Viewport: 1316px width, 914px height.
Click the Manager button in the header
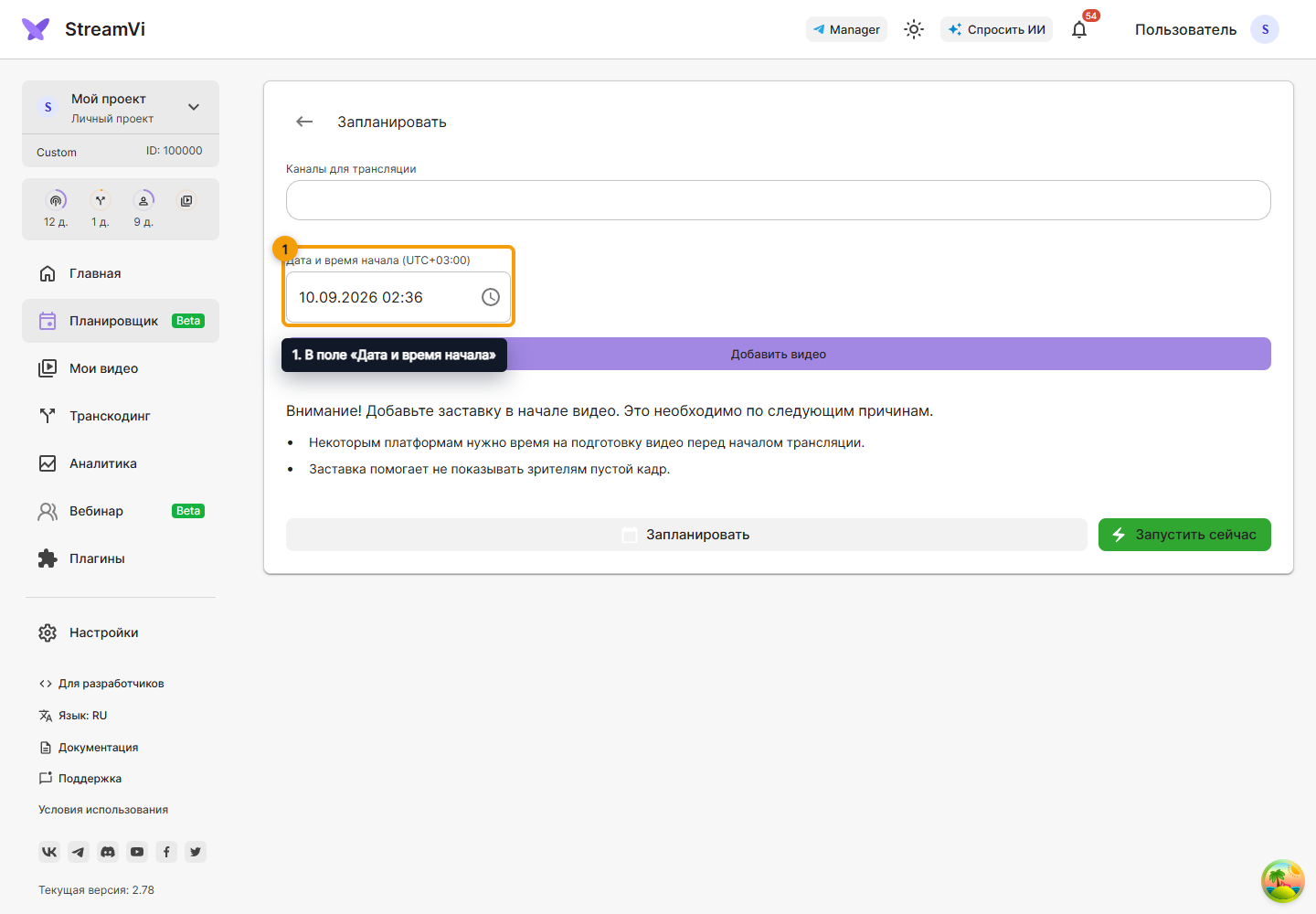[x=846, y=29]
